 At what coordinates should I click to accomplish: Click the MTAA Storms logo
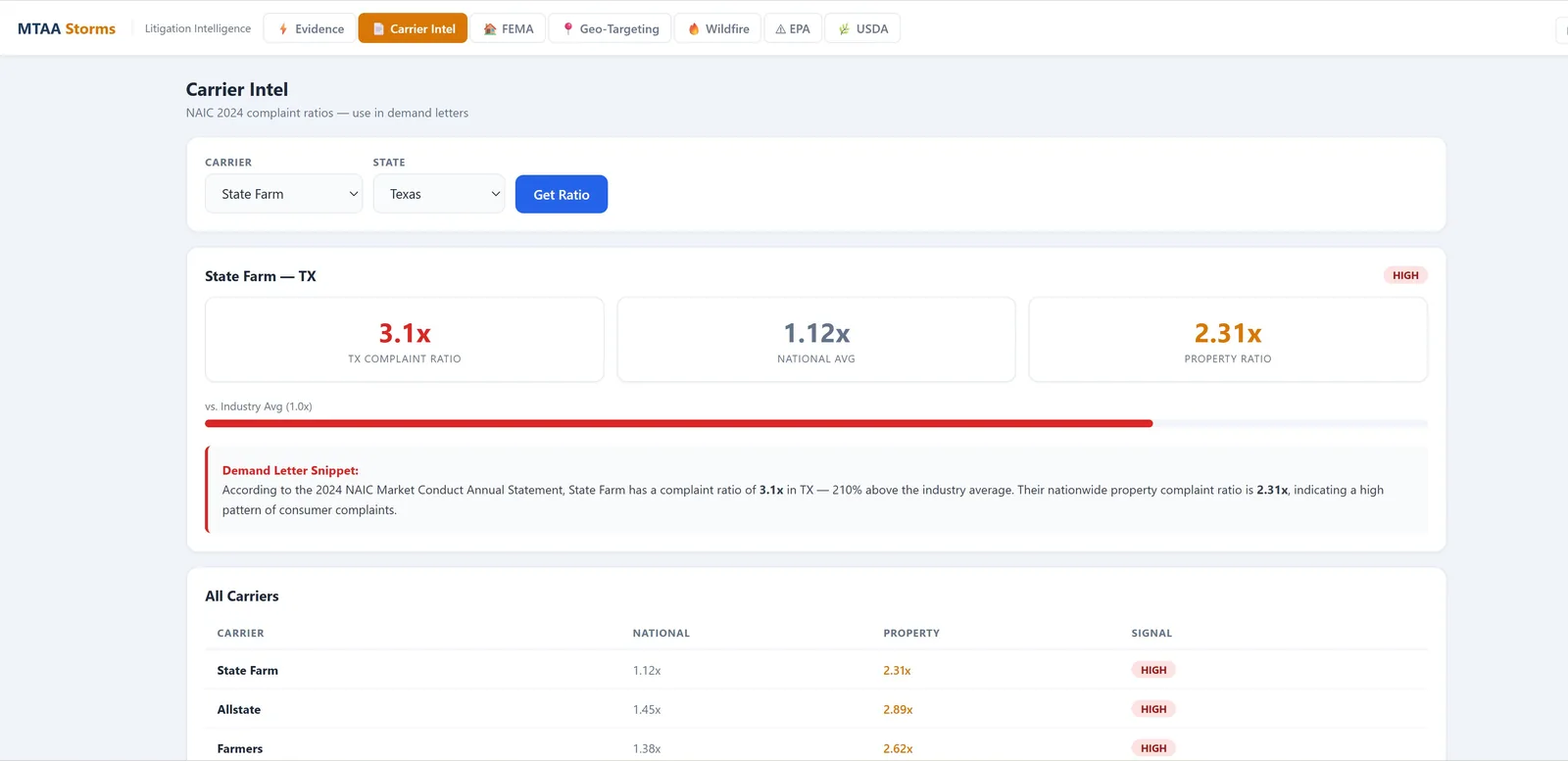point(67,28)
